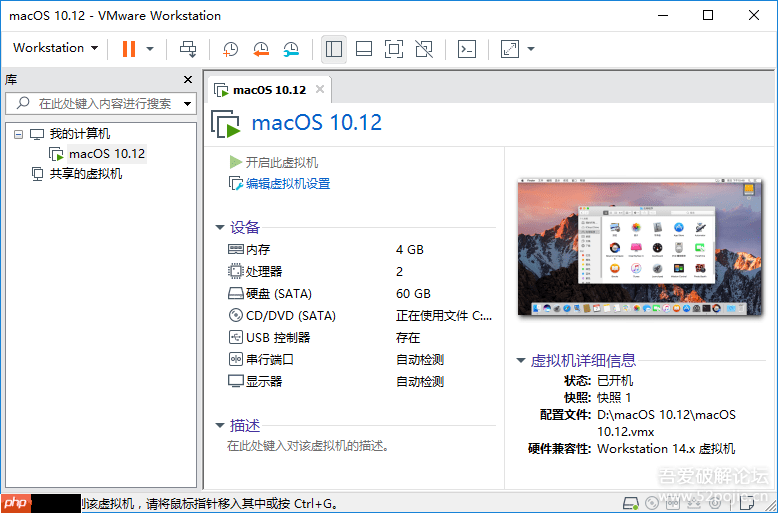Toggle the thumbnail bar view icon
This screenshot has height=513, width=778.
point(364,49)
